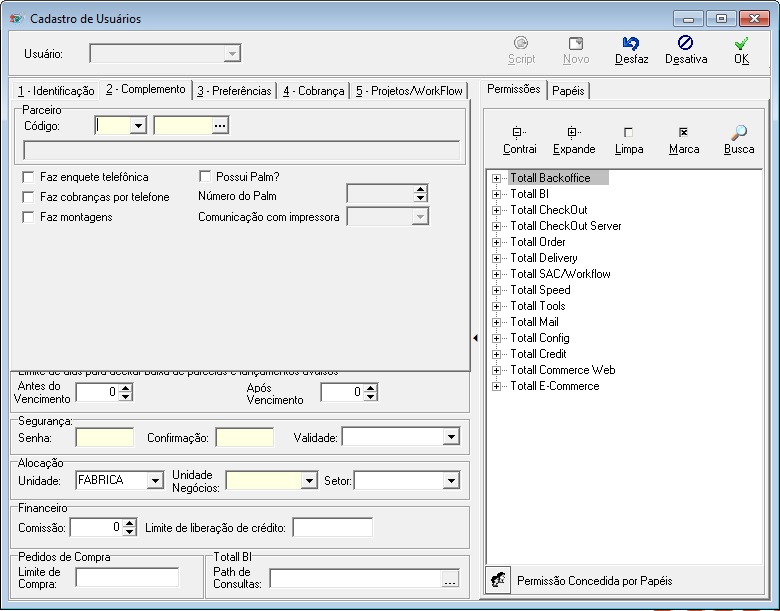
Task: Expand the Totall Delivery node
Action: 496,258
